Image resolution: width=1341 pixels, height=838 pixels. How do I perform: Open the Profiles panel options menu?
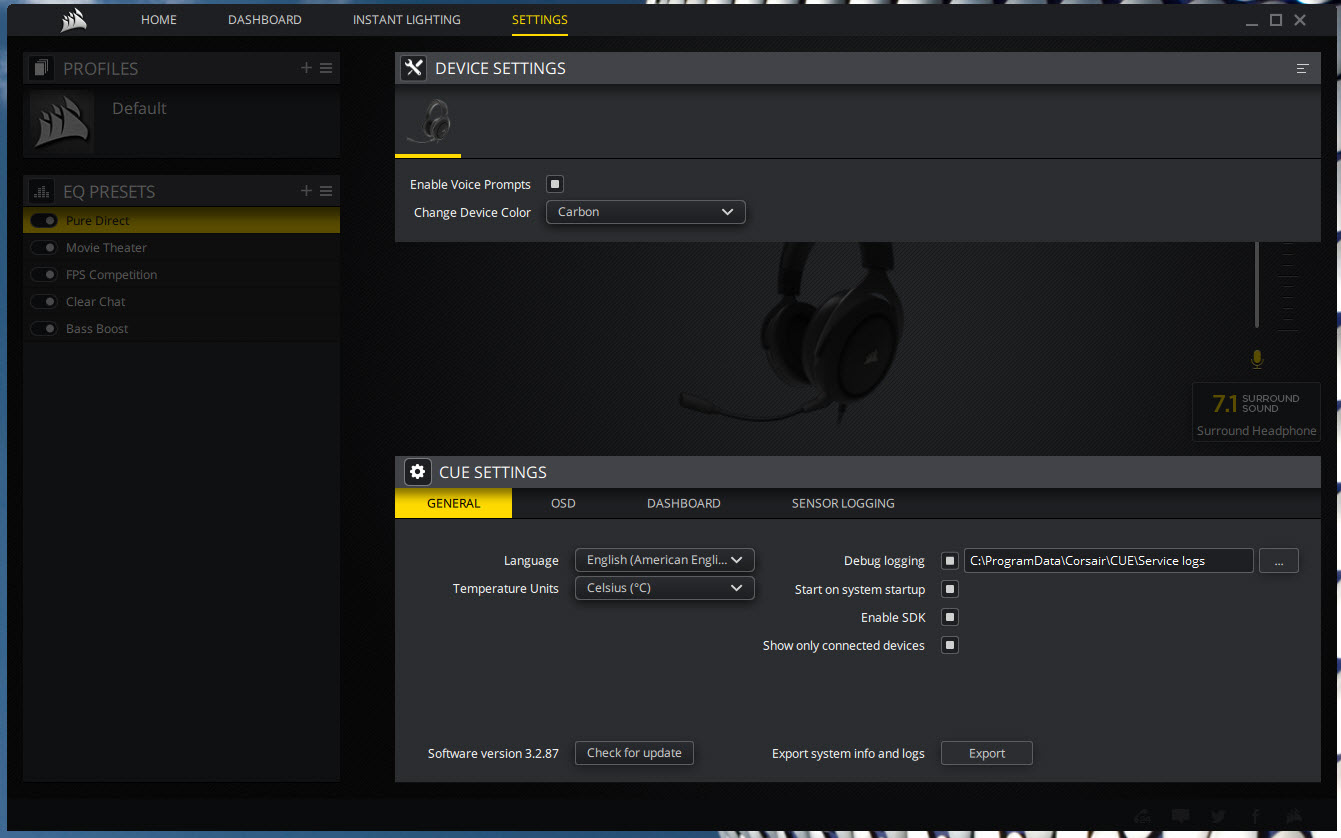click(x=326, y=68)
